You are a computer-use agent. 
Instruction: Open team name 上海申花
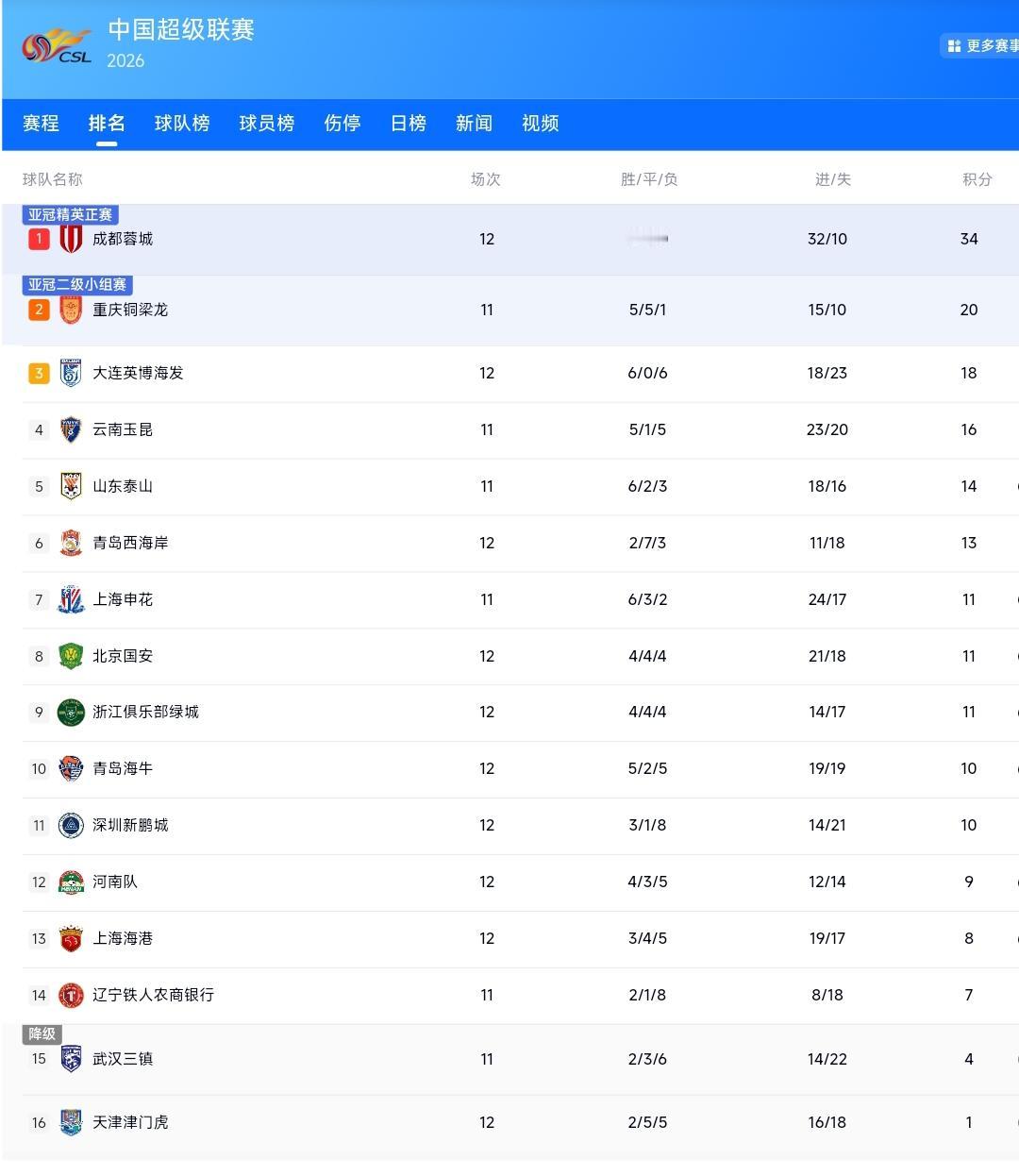tap(123, 599)
